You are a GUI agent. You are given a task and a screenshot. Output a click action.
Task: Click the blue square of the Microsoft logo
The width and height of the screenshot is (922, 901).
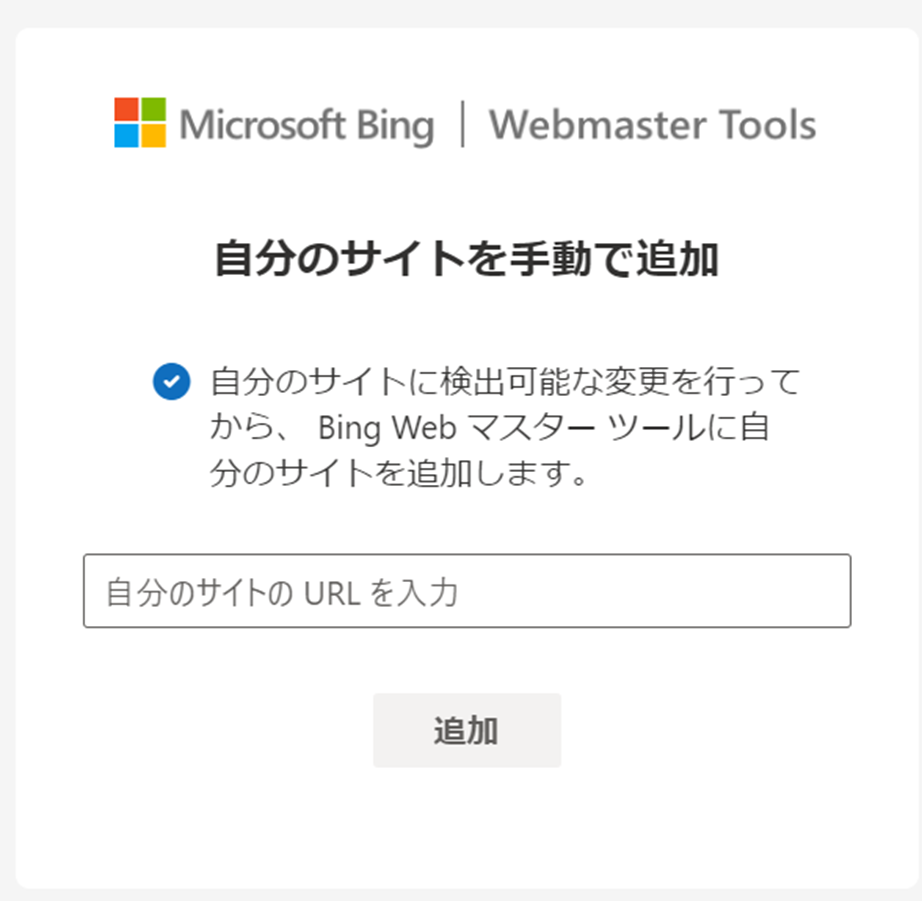[126, 136]
